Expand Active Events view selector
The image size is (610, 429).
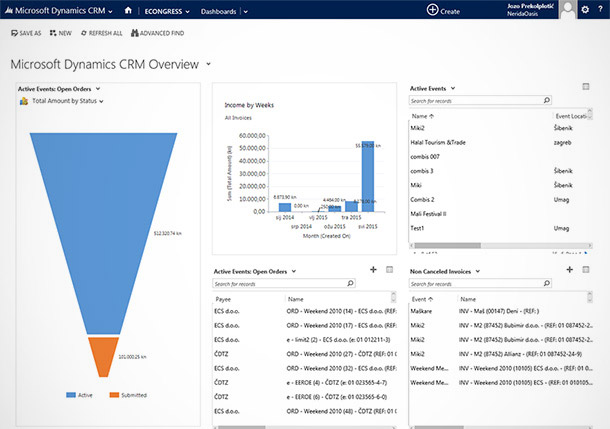pos(453,88)
